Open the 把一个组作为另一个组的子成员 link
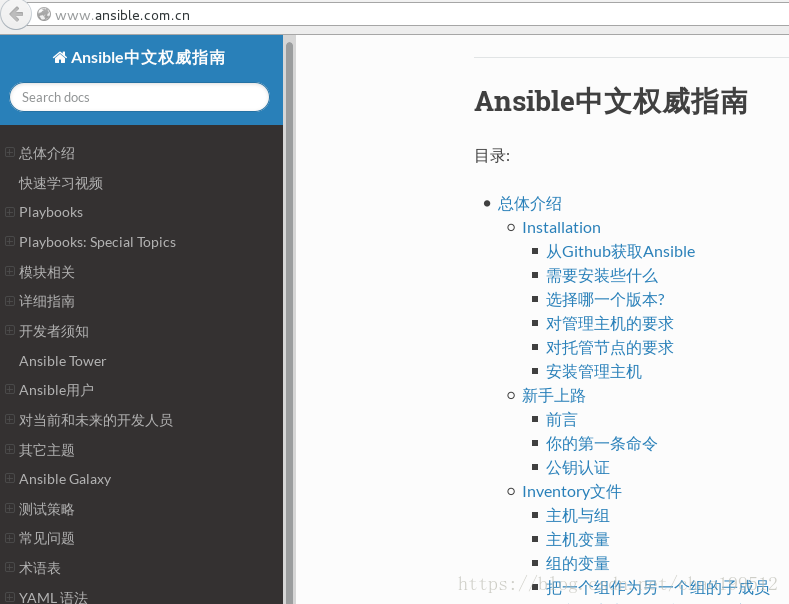 (658, 587)
